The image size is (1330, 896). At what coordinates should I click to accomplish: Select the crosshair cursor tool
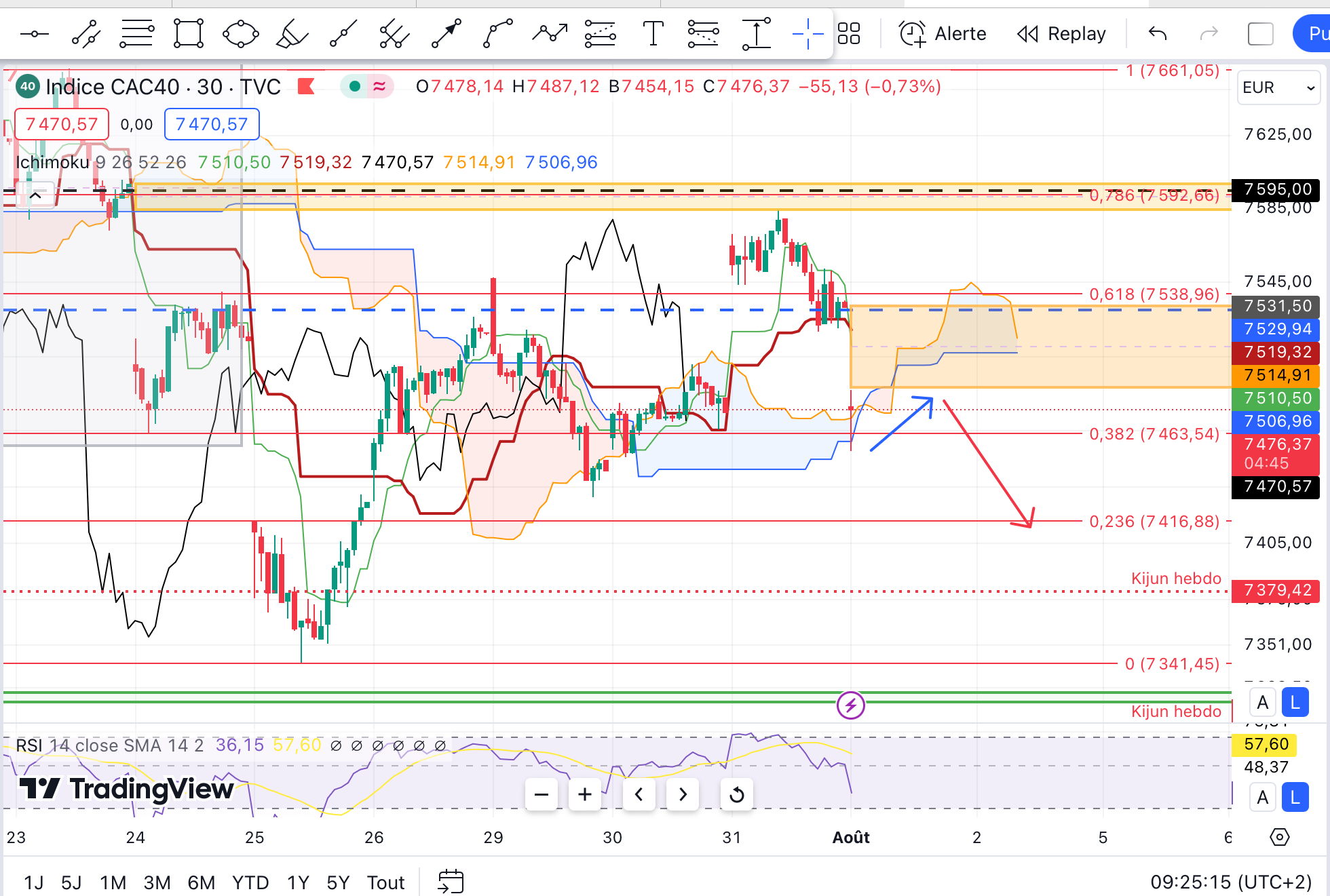(807, 33)
